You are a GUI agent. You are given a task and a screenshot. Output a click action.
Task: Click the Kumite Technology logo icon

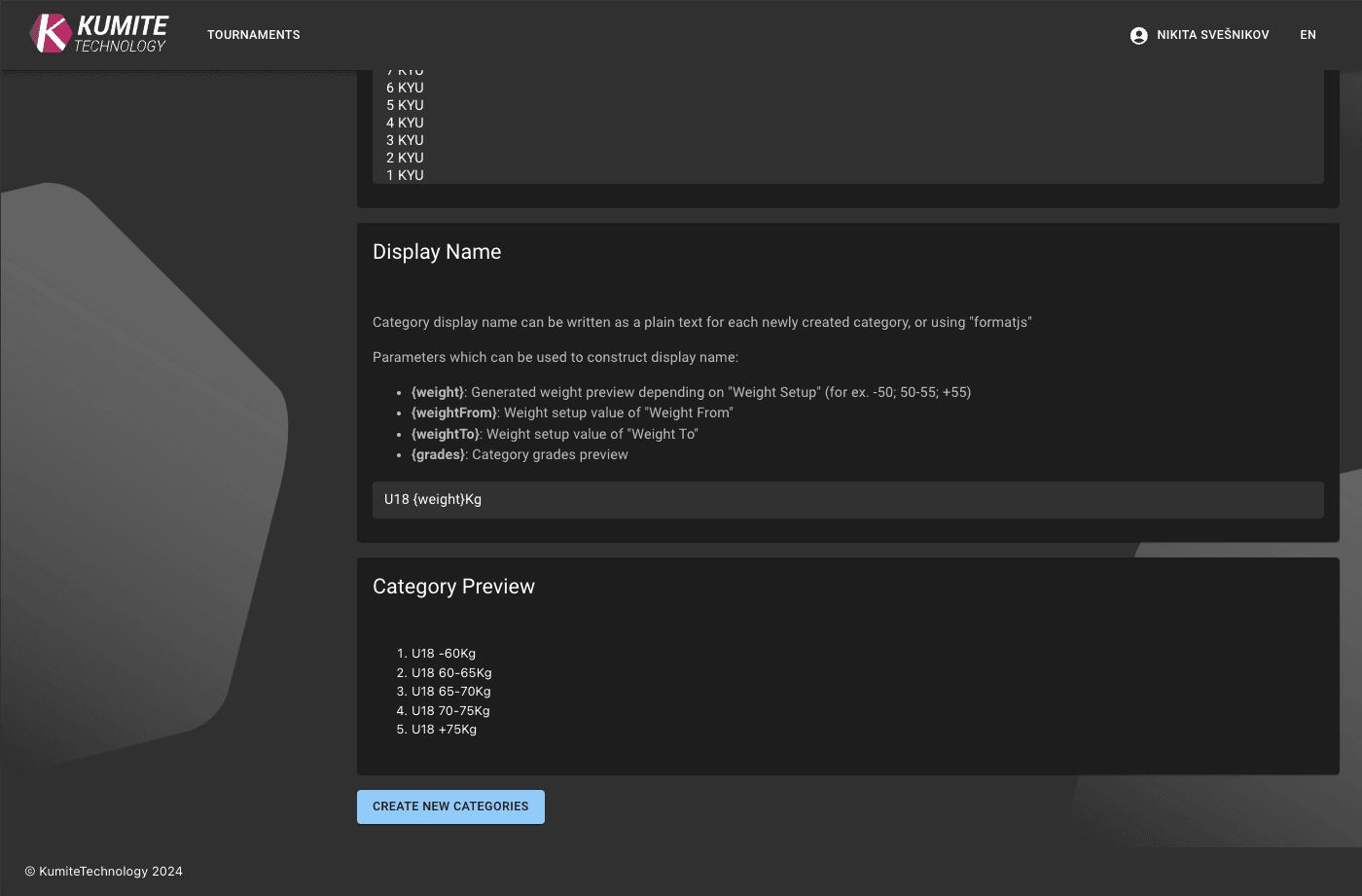[51, 34]
